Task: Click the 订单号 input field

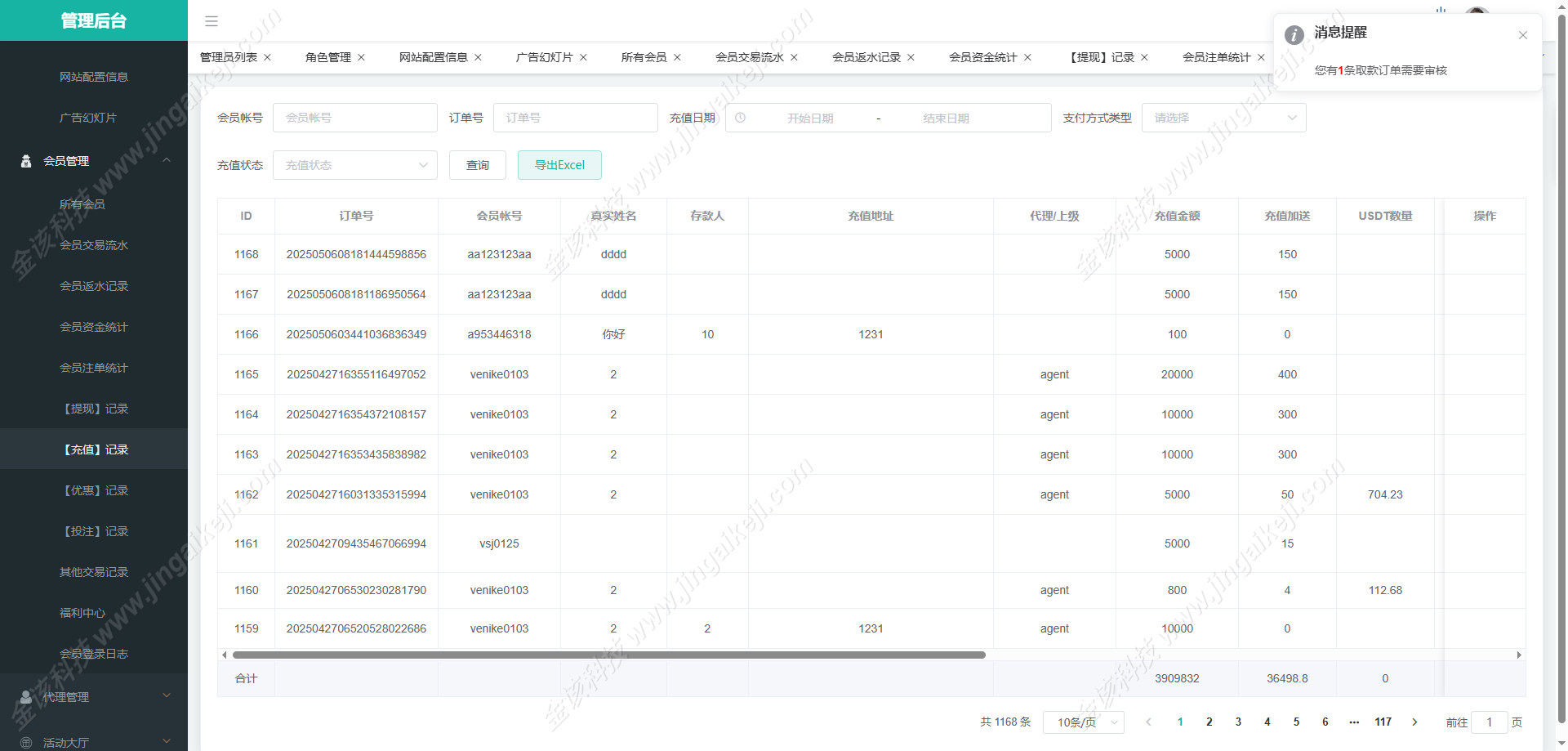Action: (576, 118)
